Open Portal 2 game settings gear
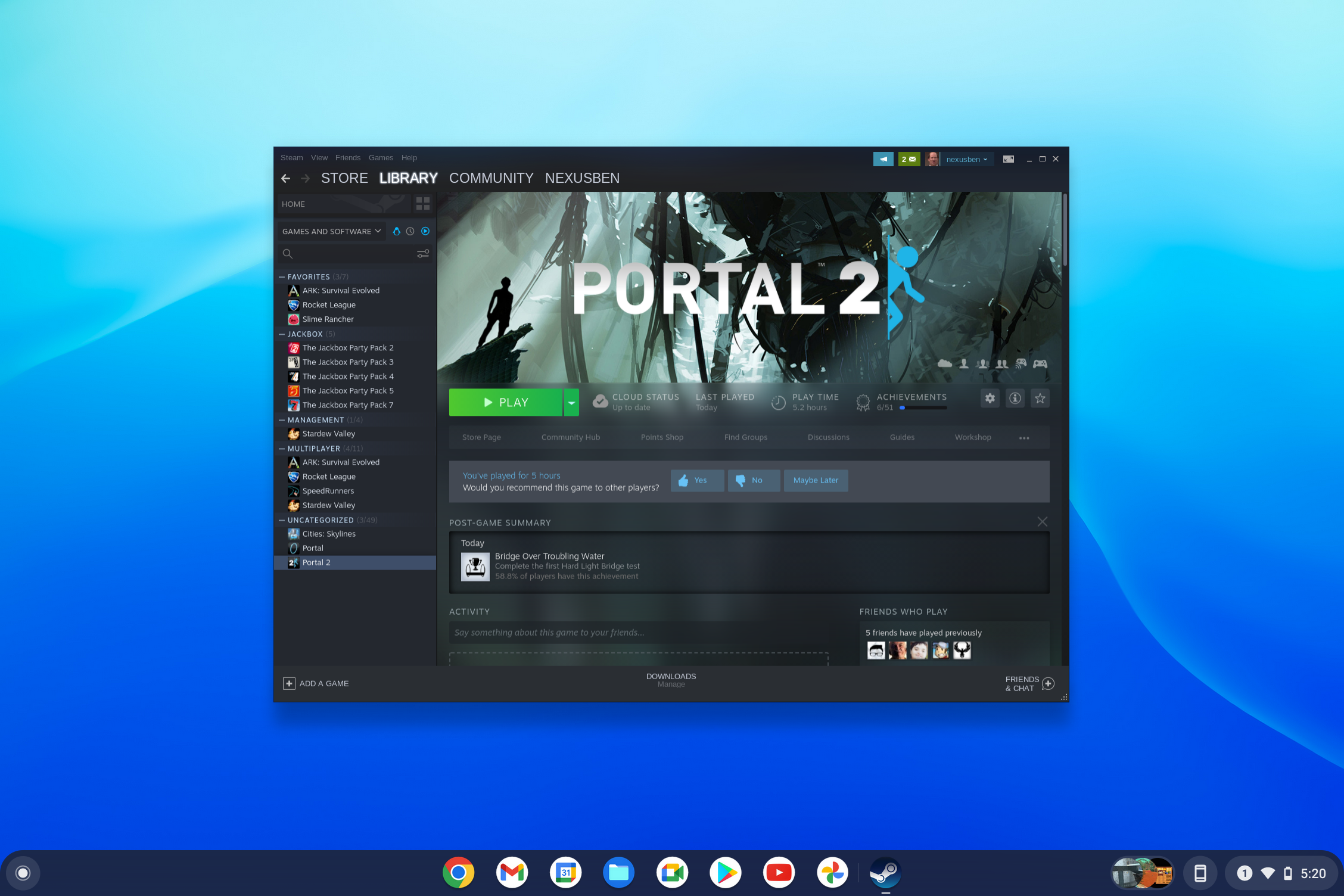This screenshot has width=1344, height=896. pyautogui.click(x=990, y=398)
